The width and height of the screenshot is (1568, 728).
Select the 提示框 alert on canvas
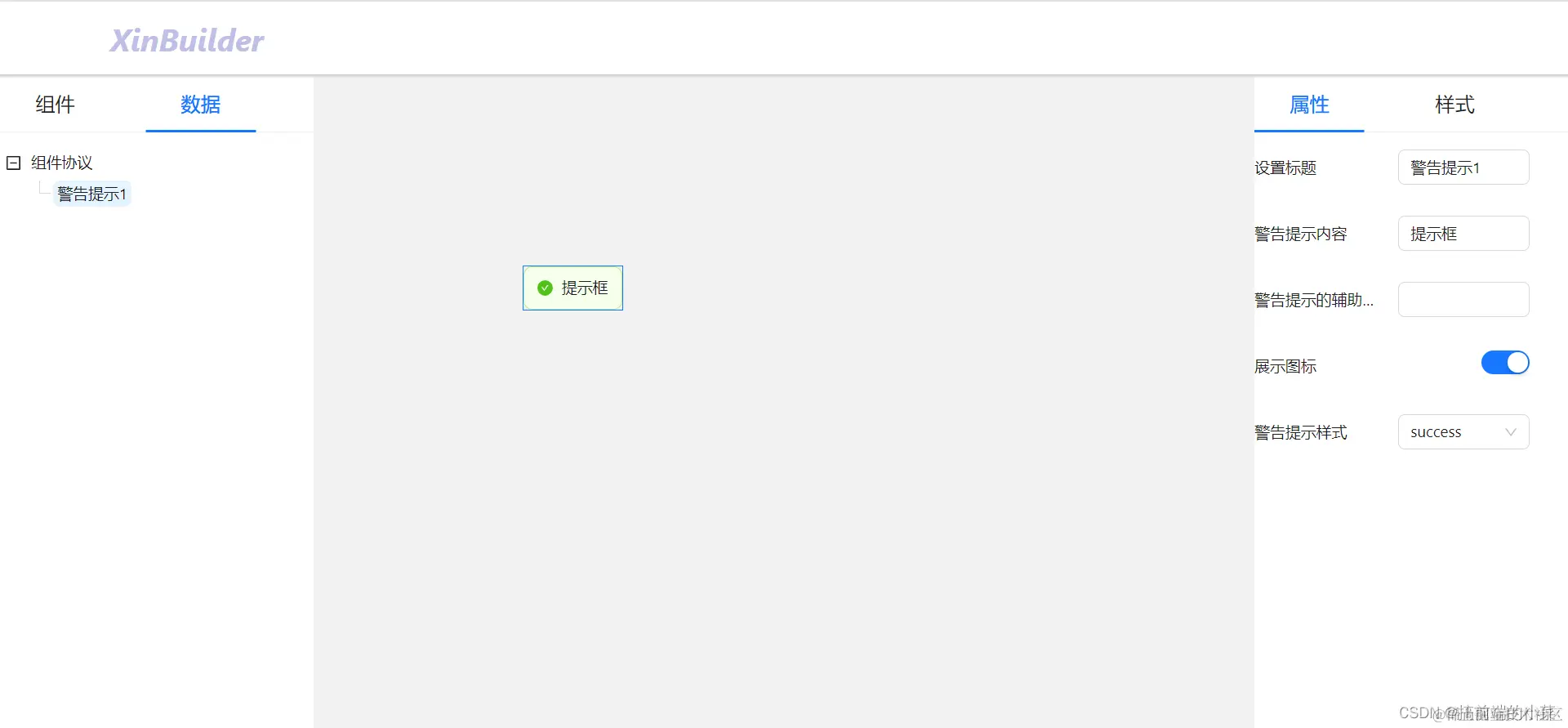[x=572, y=288]
